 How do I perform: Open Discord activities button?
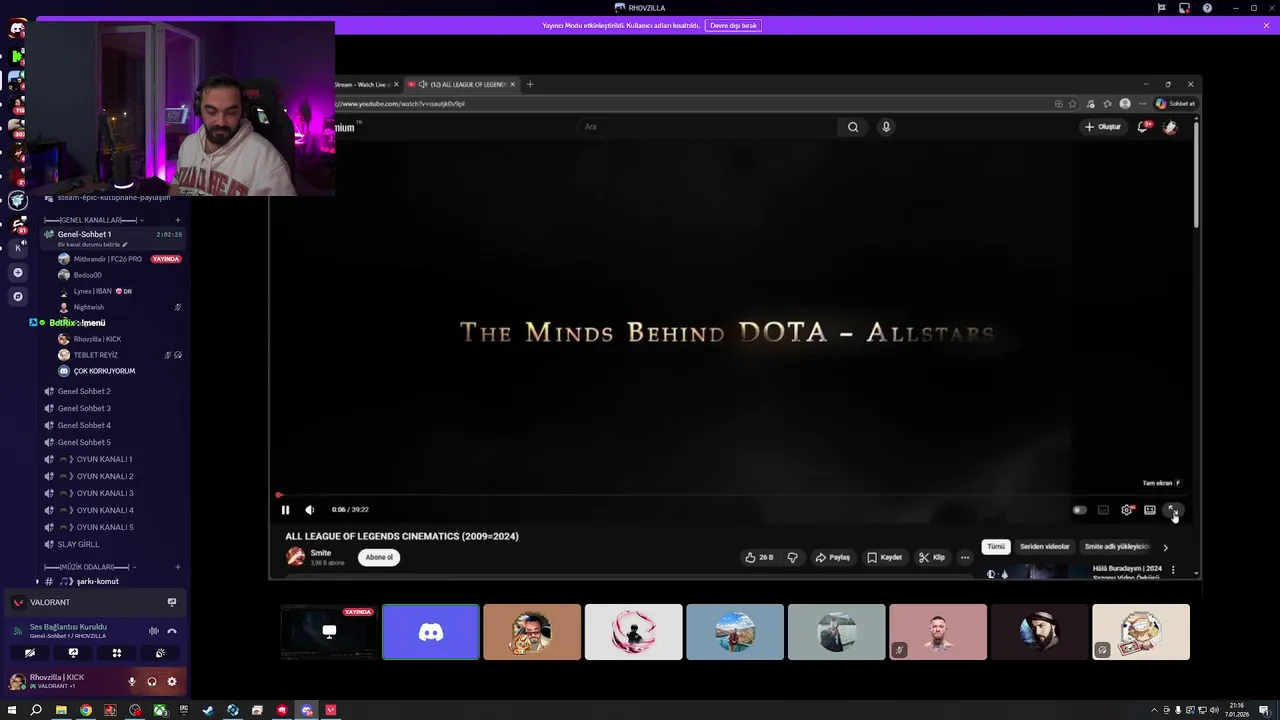(116, 653)
